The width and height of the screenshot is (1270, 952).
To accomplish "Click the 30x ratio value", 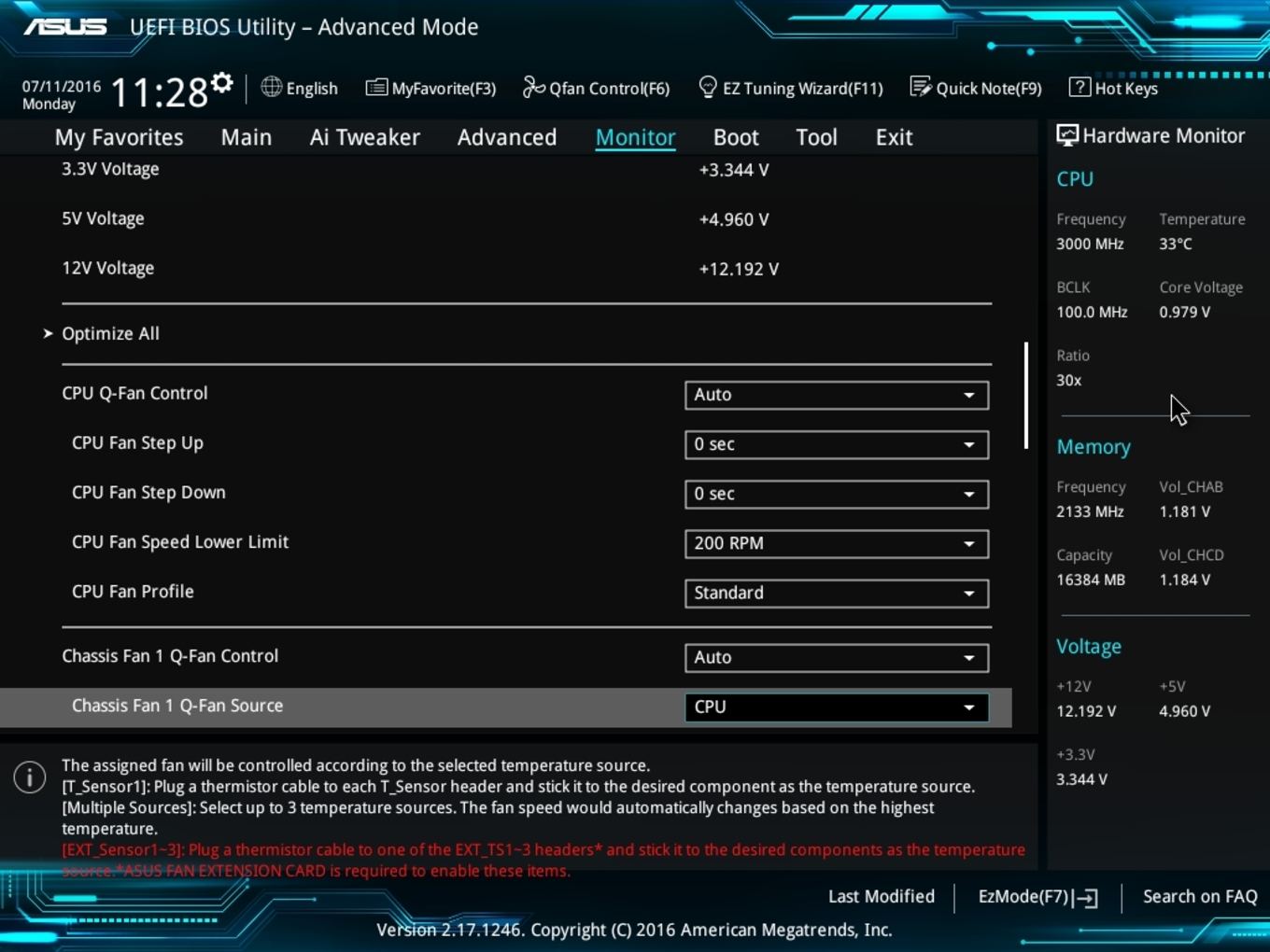I will tap(1069, 380).
